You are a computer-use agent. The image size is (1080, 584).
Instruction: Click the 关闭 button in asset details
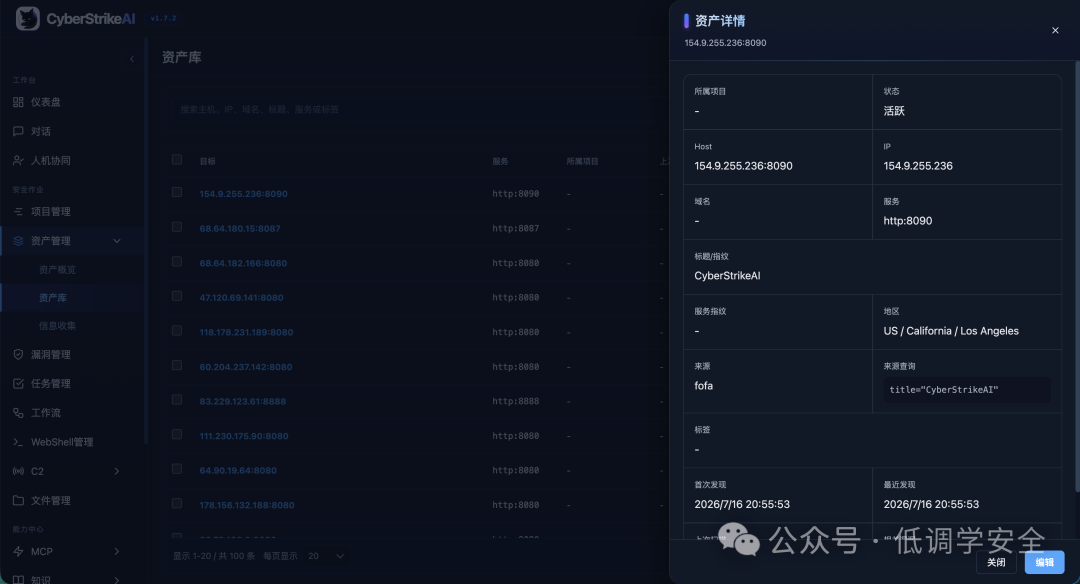tap(996, 562)
